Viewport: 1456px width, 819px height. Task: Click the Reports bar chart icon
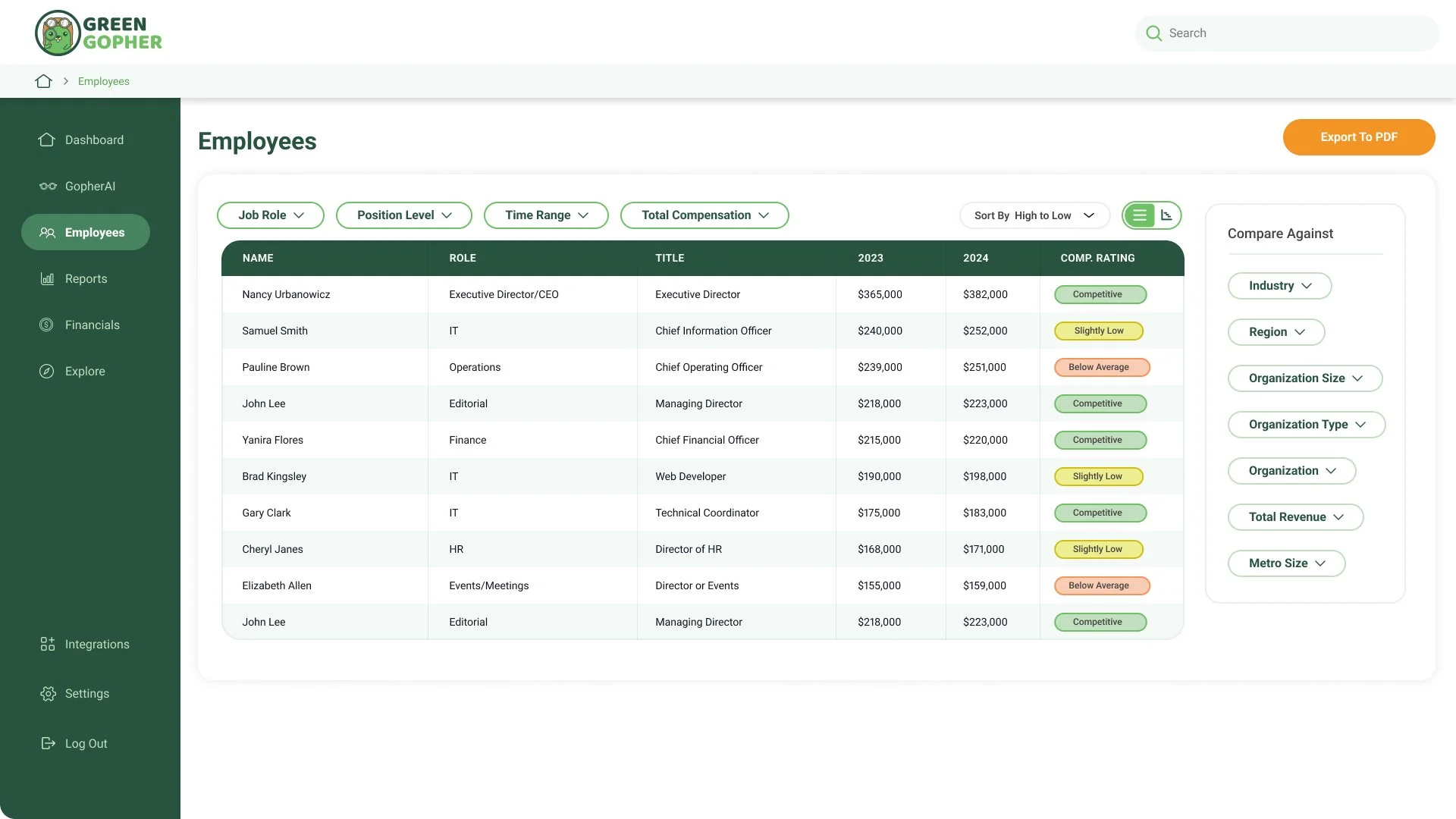47,278
